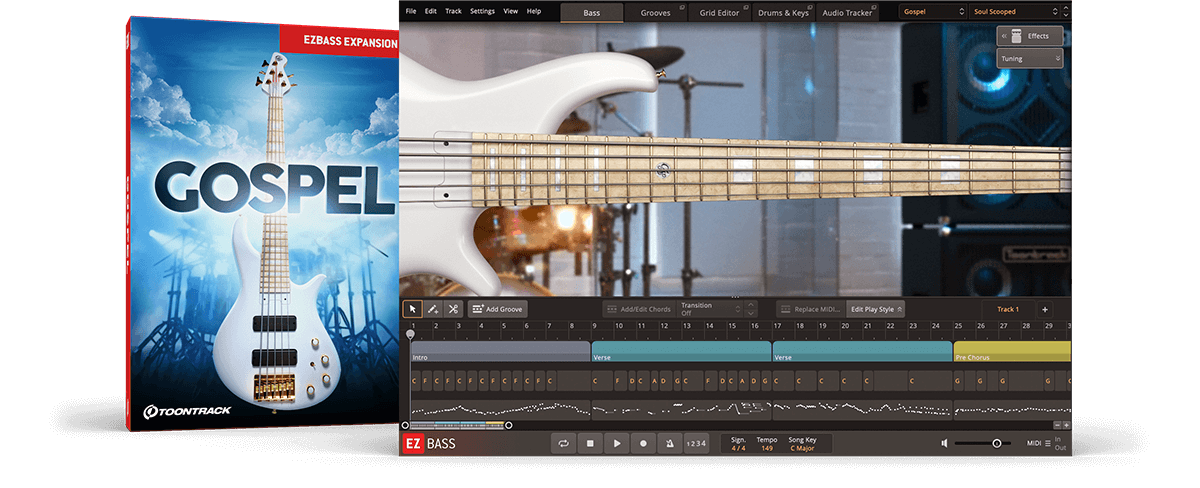Open the Settings menu
Screen dimensions: 1200x488
tap(482, 11)
